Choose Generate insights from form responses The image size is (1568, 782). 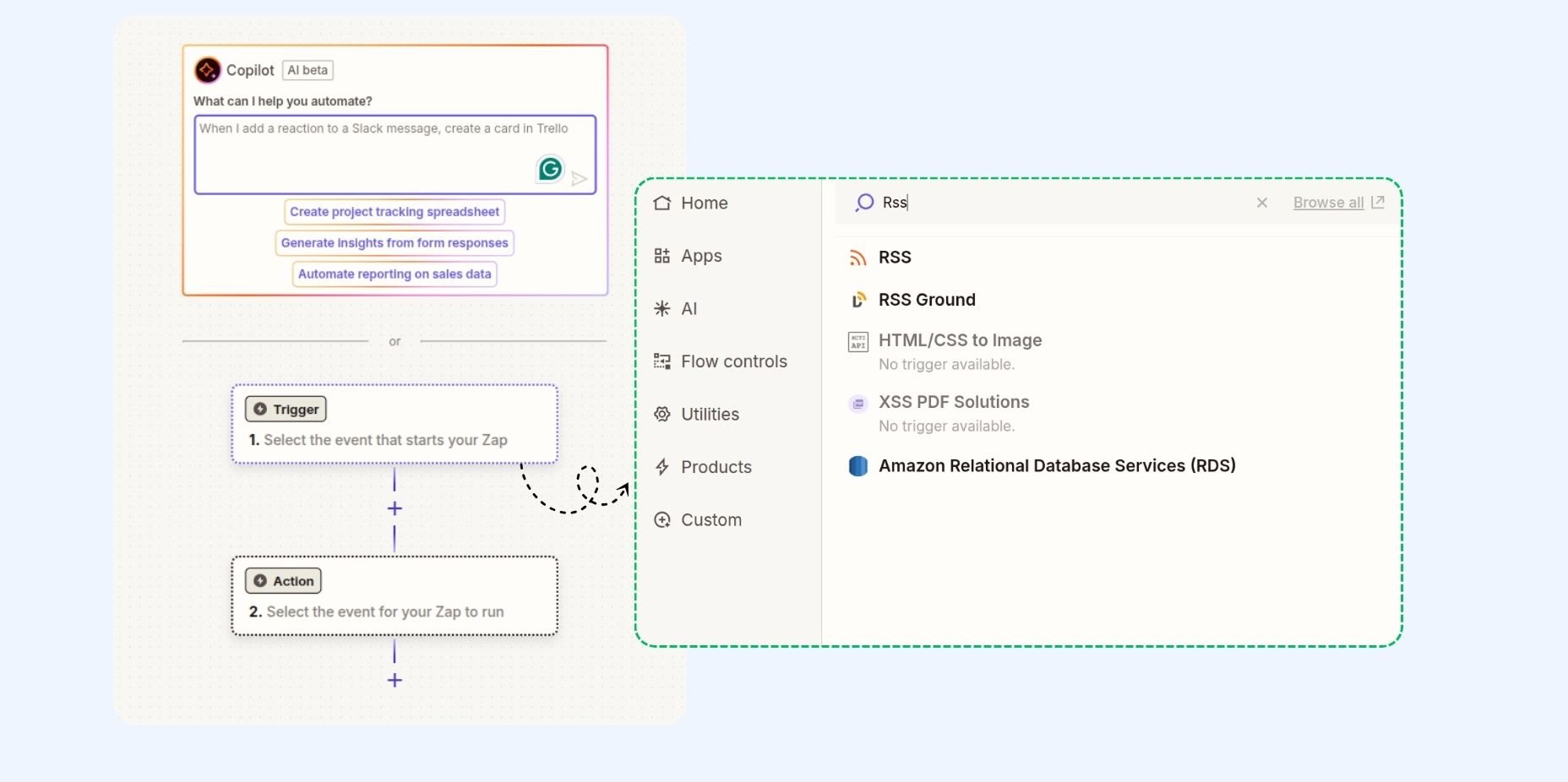(x=395, y=243)
